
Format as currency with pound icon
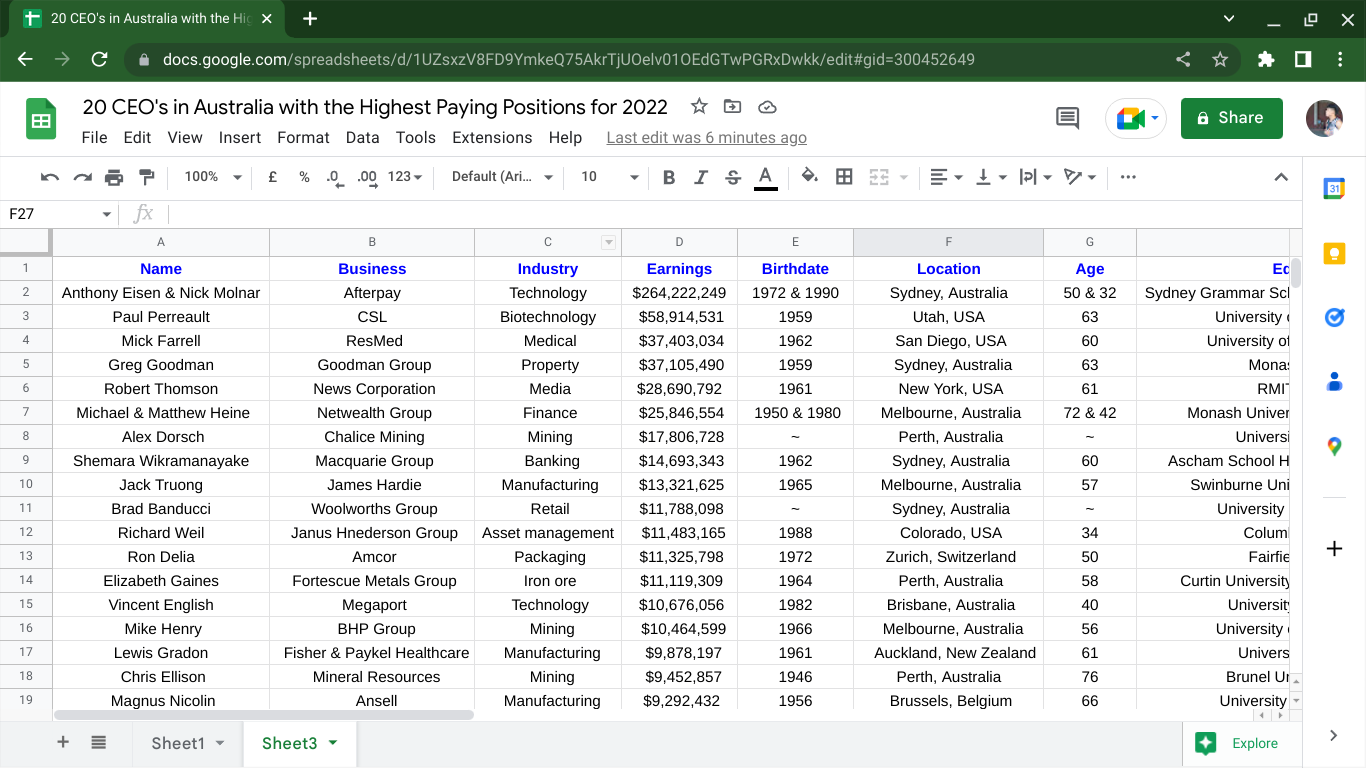click(x=272, y=177)
